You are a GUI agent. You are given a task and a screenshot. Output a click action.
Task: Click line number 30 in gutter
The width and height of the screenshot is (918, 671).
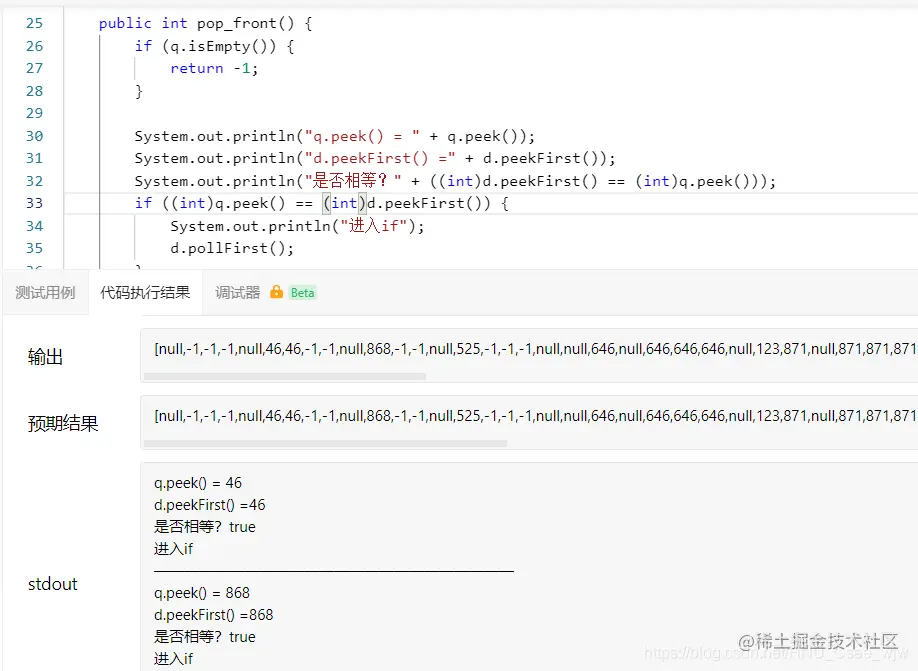[35, 136]
